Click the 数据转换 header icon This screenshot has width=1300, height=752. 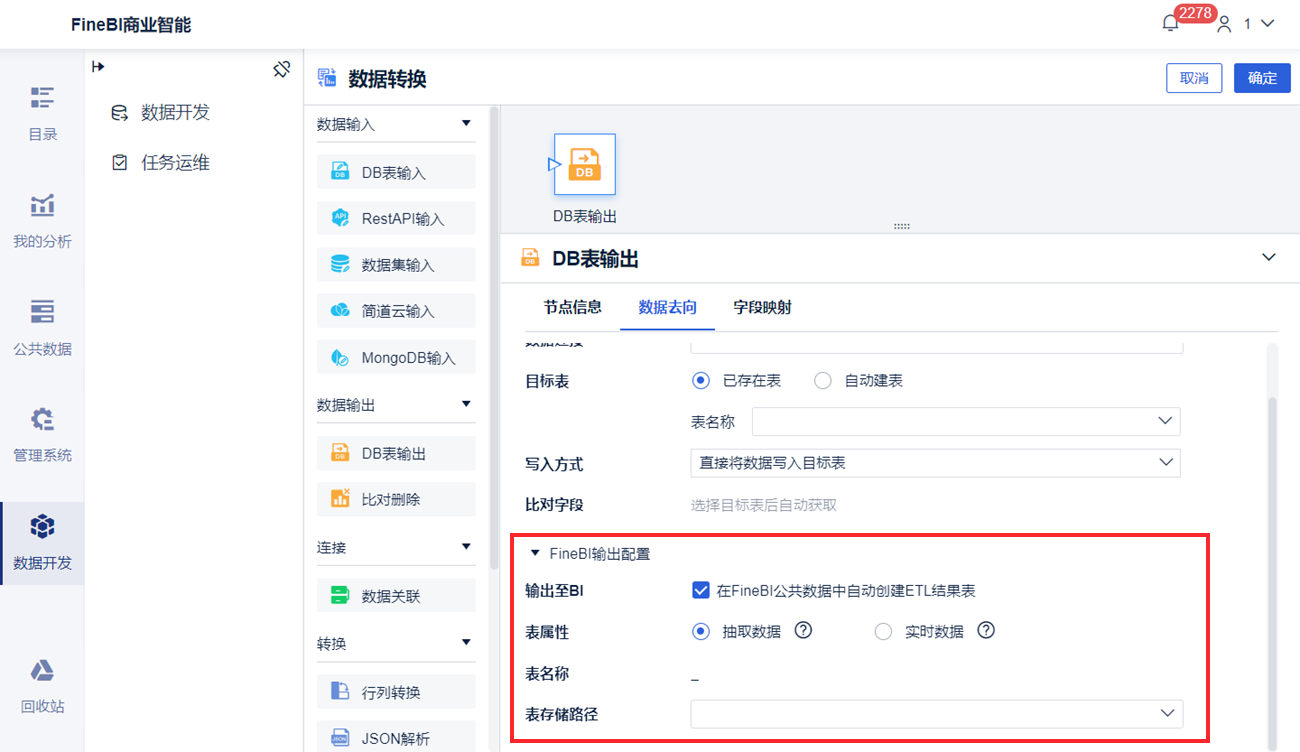pos(326,78)
